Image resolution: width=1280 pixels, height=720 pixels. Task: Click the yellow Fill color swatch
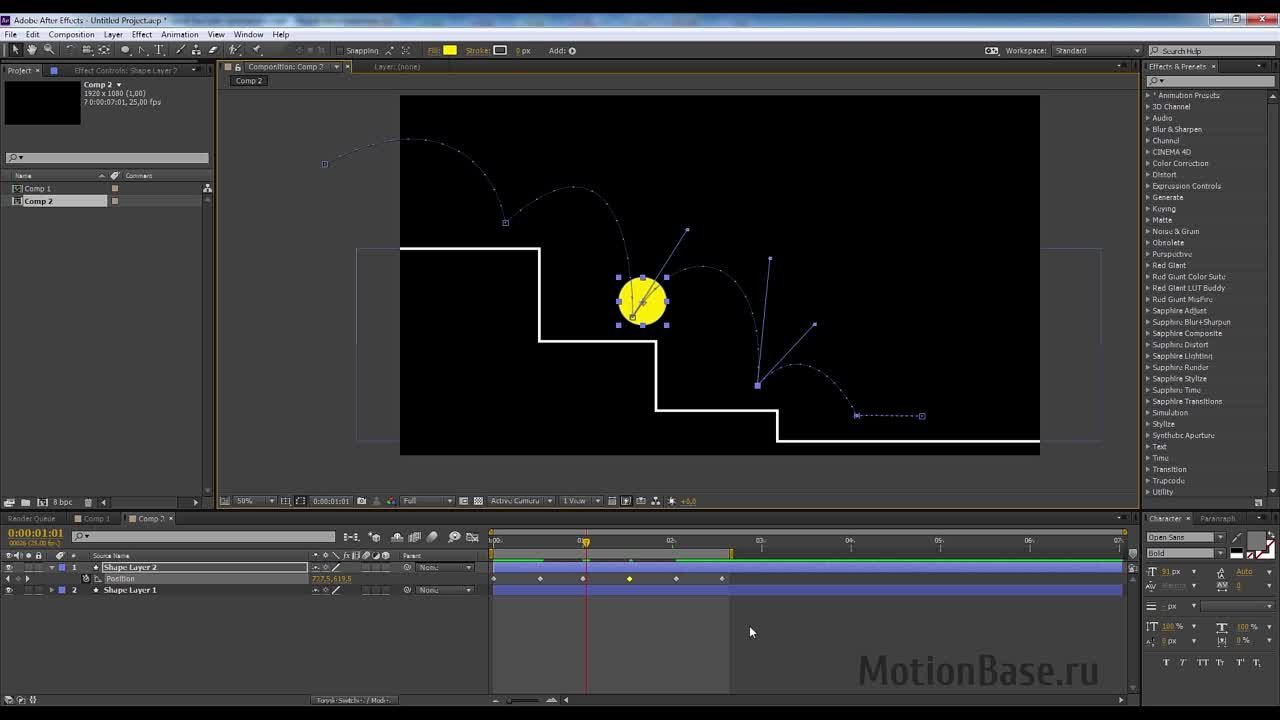click(450, 51)
